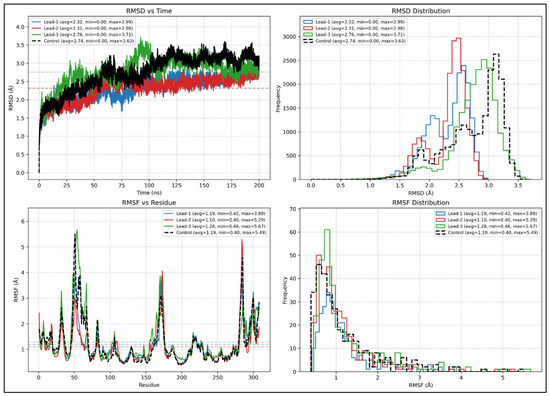
Task: Choose Lead-2 legend entry in RMSF vs Residue plot
Action: pyautogui.click(x=215, y=220)
